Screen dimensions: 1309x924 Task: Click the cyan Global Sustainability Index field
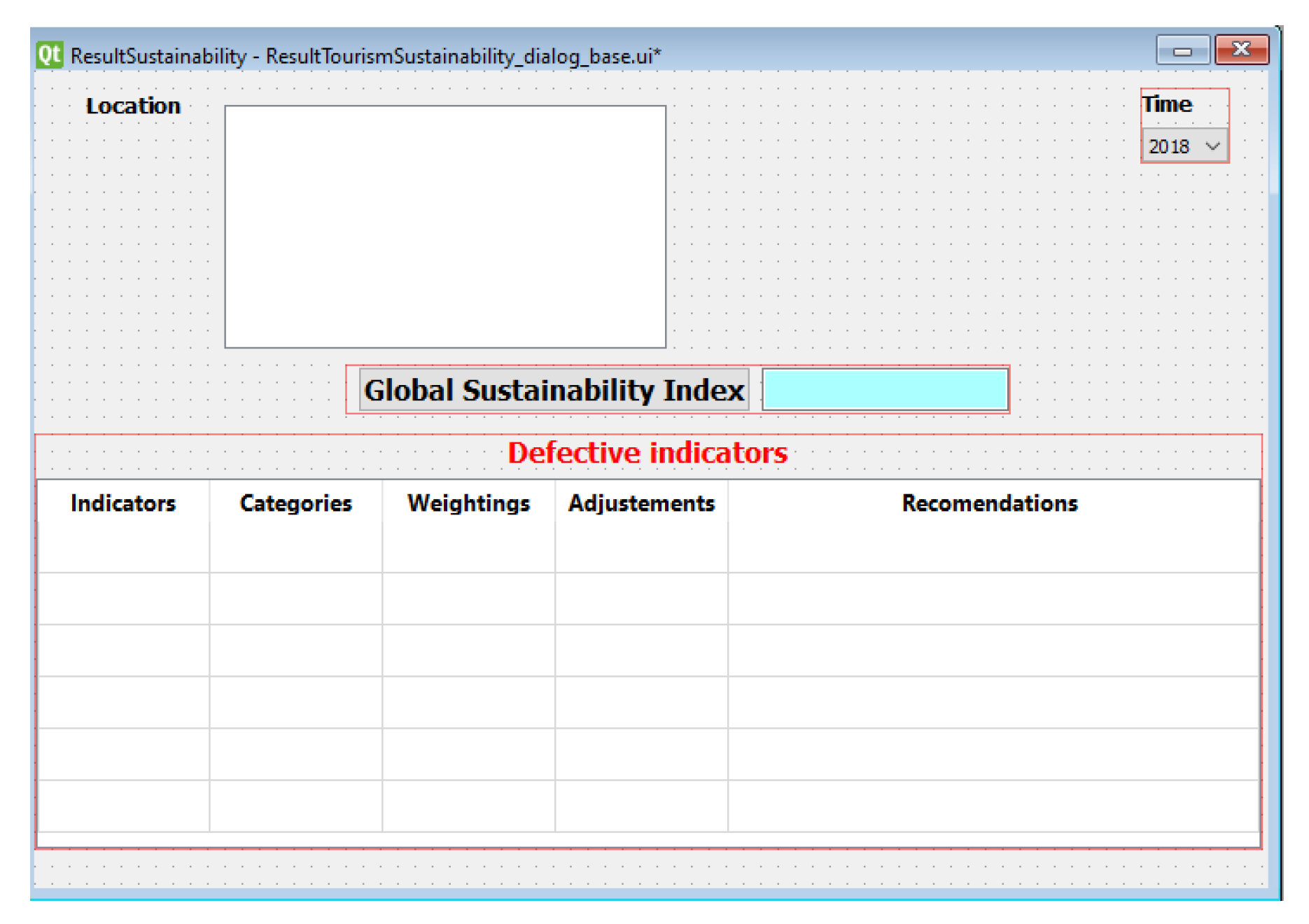click(885, 389)
